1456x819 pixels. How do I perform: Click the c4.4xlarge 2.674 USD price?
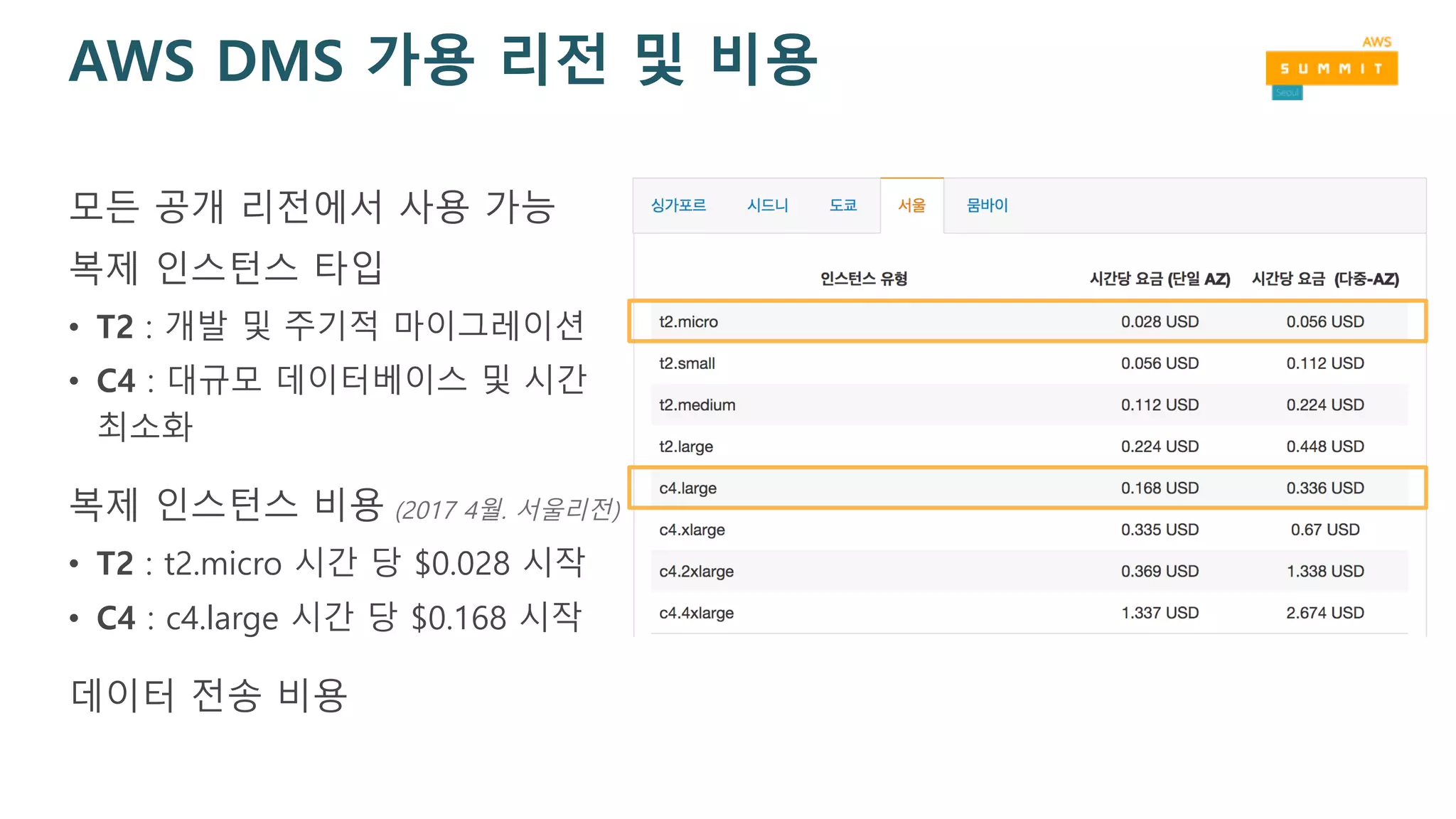click(x=1324, y=613)
